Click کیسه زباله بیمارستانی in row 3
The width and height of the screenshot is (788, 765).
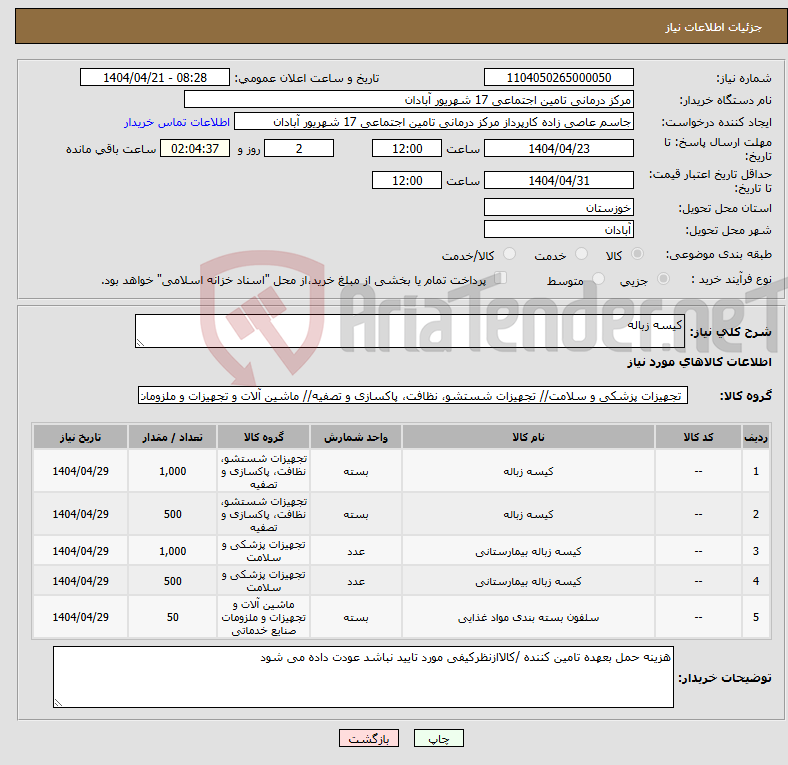528,551
